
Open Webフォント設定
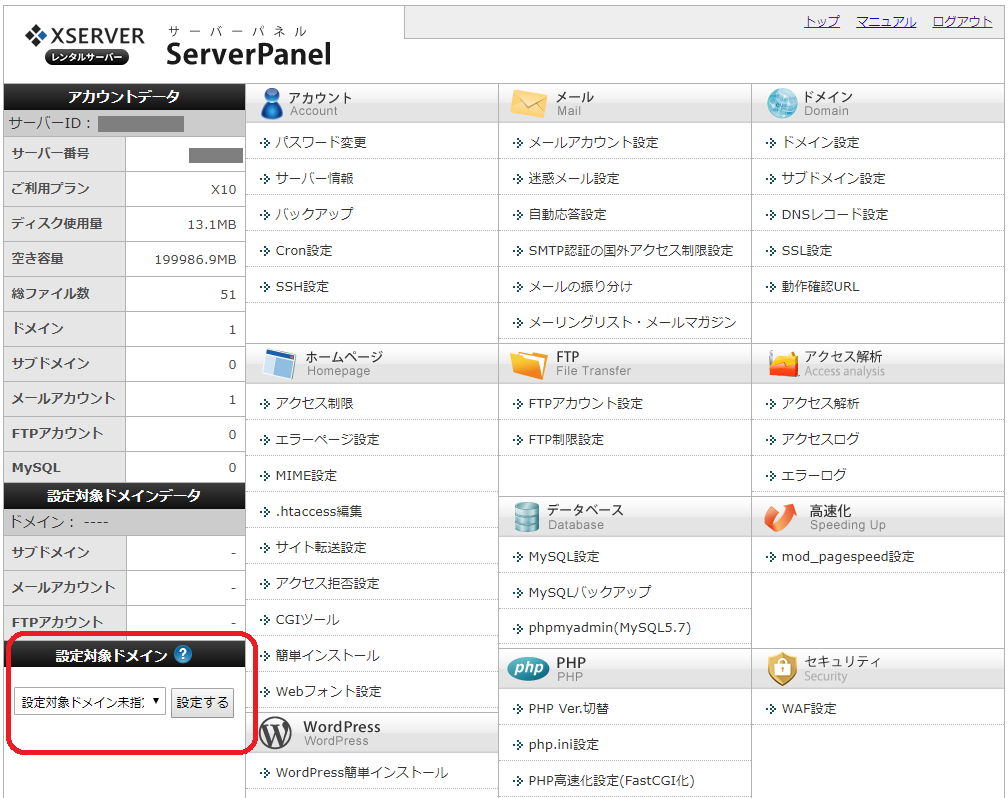[328, 691]
